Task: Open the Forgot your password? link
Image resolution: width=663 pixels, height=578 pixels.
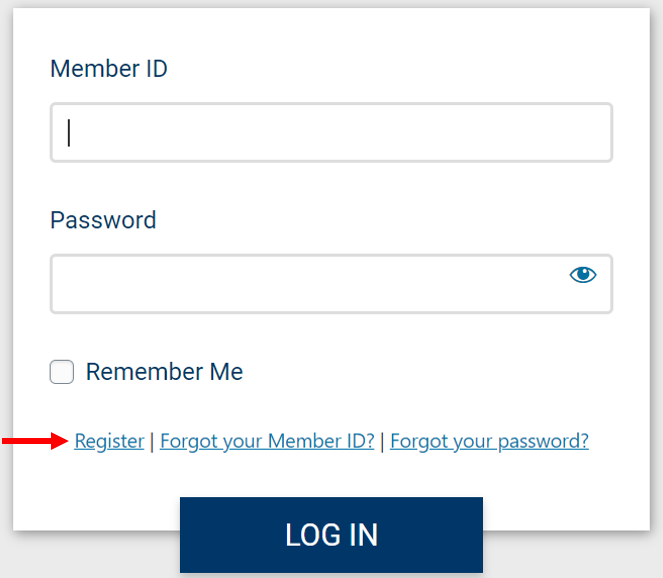Action: [x=489, y=441]
